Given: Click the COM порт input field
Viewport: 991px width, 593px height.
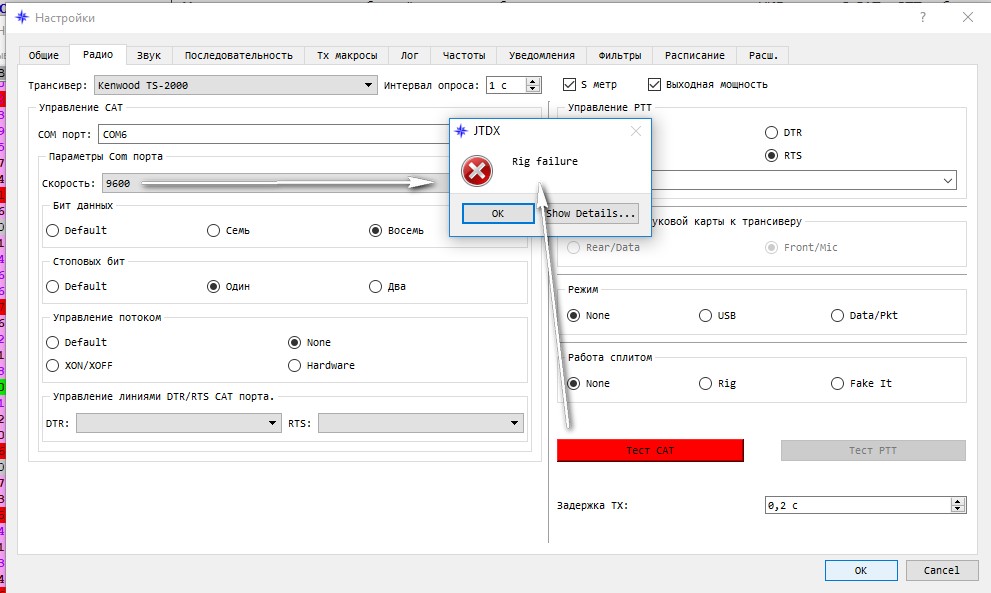Looking at the screenshot, I should pyautogui.click(x=270, y=134).
